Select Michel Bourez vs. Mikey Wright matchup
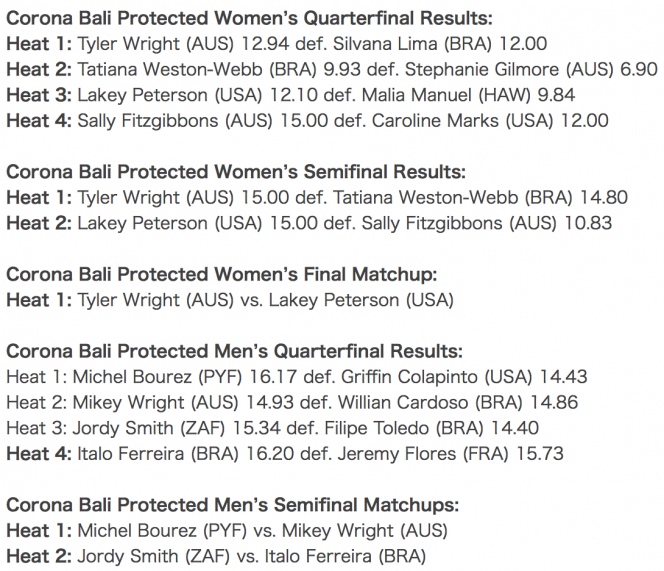 (227, 531)
